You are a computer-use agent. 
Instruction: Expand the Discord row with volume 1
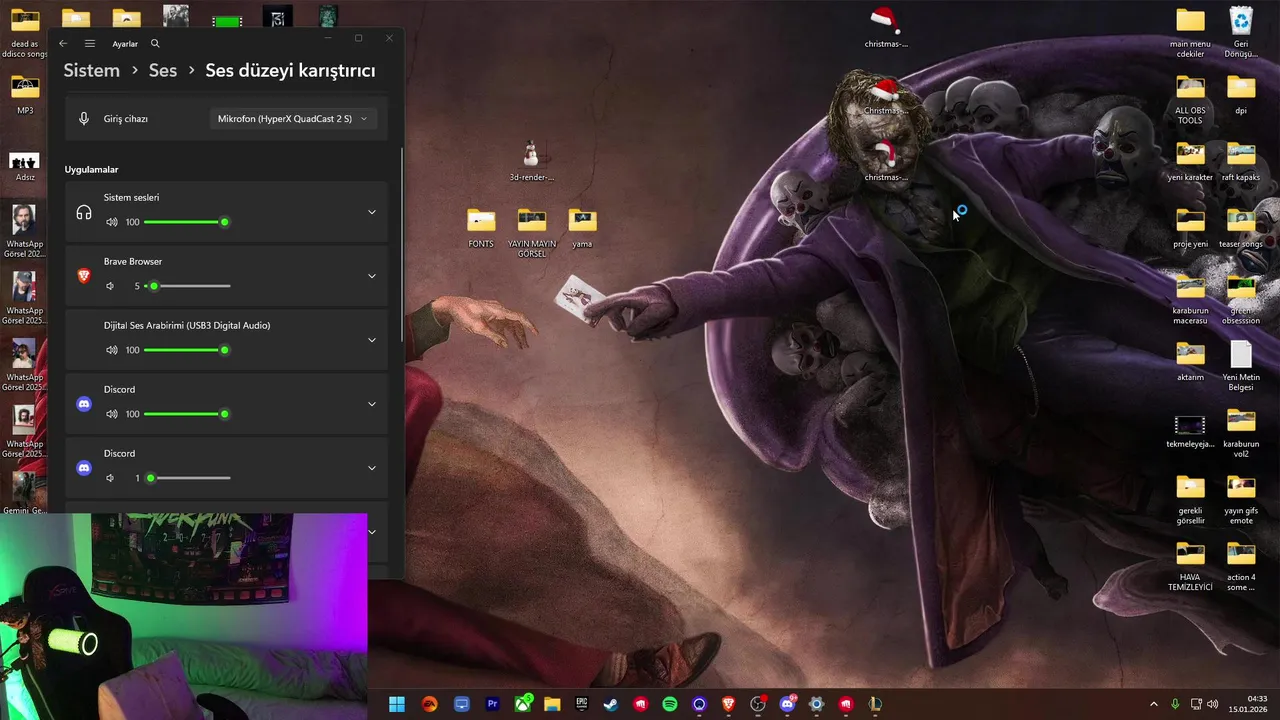click(372, 468)
